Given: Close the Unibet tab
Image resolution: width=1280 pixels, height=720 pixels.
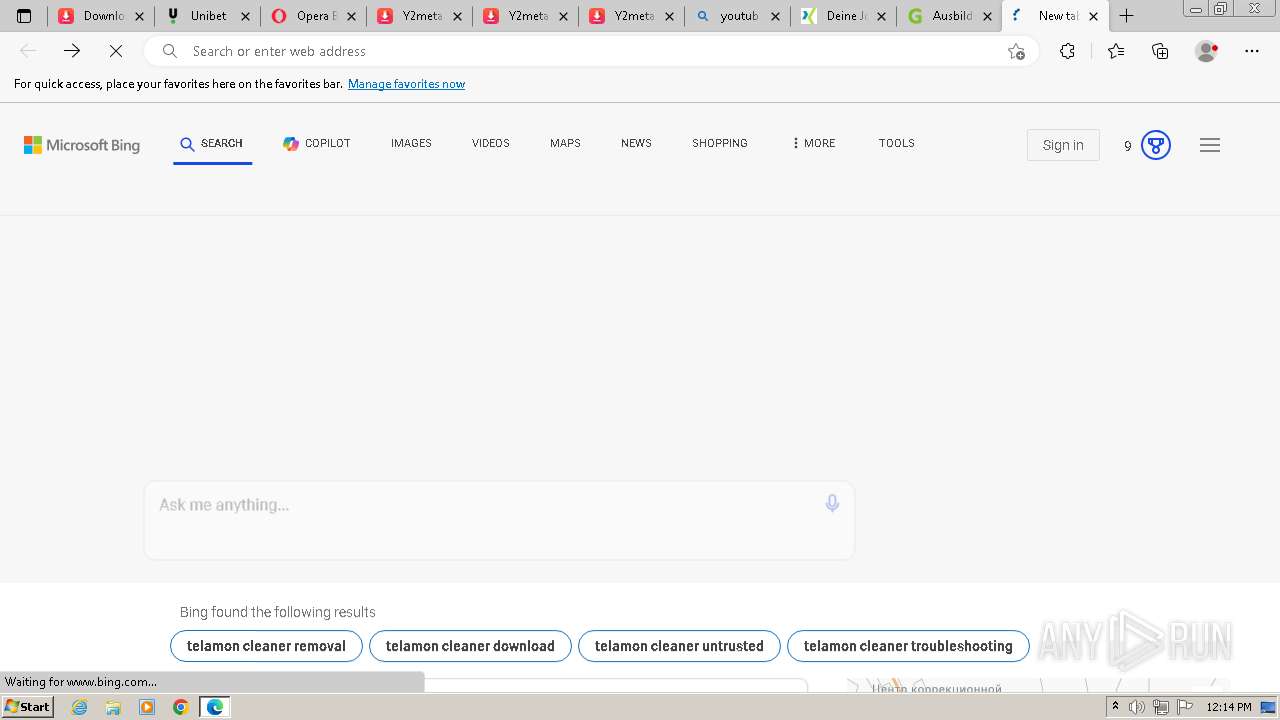Looking at the screenshot, I should (x=245, y=16).
